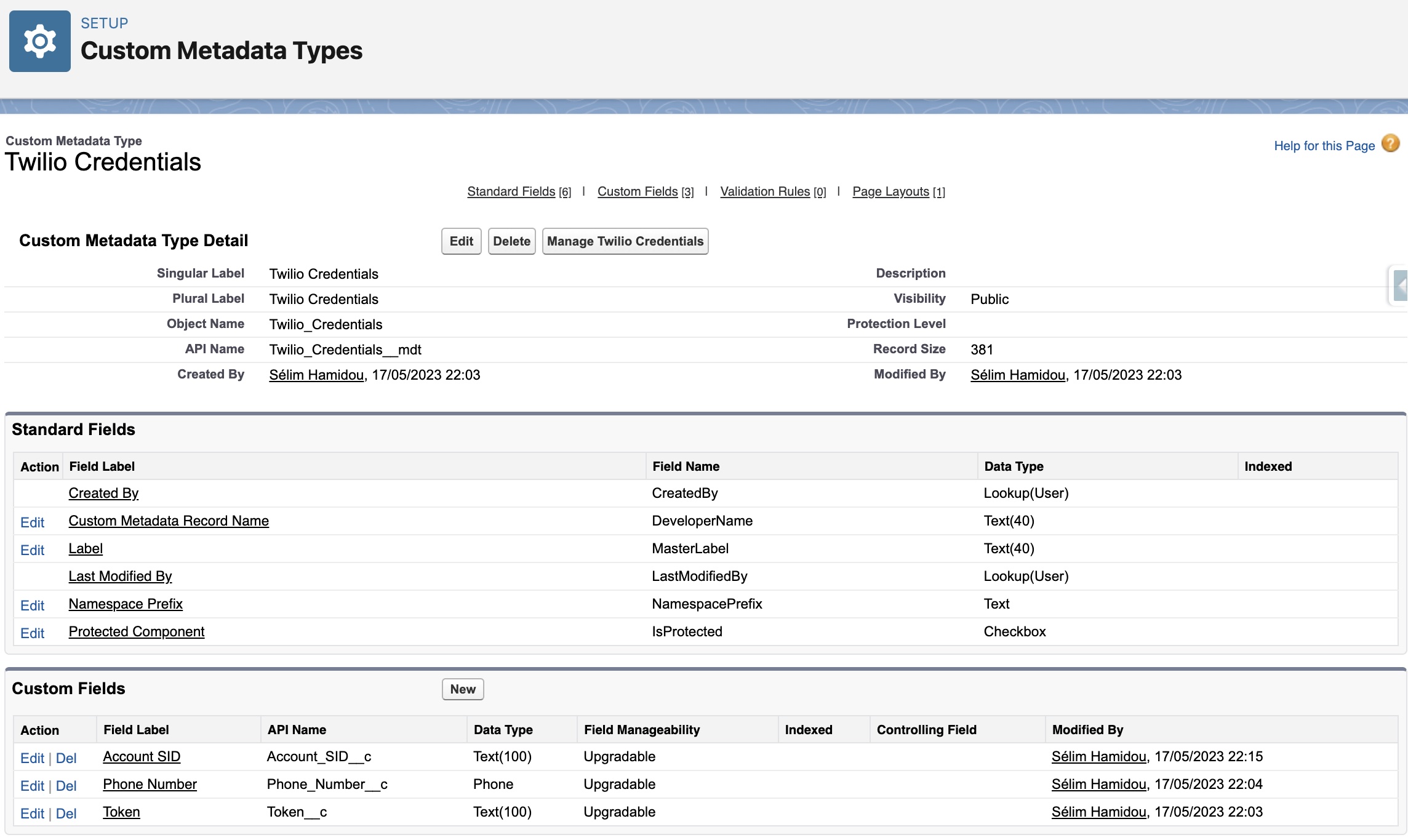Select API name Twilio_Credentials__mdt text
Image resolution: width=1408 pixels, height=840 pixels.
(x=345, y=350)
